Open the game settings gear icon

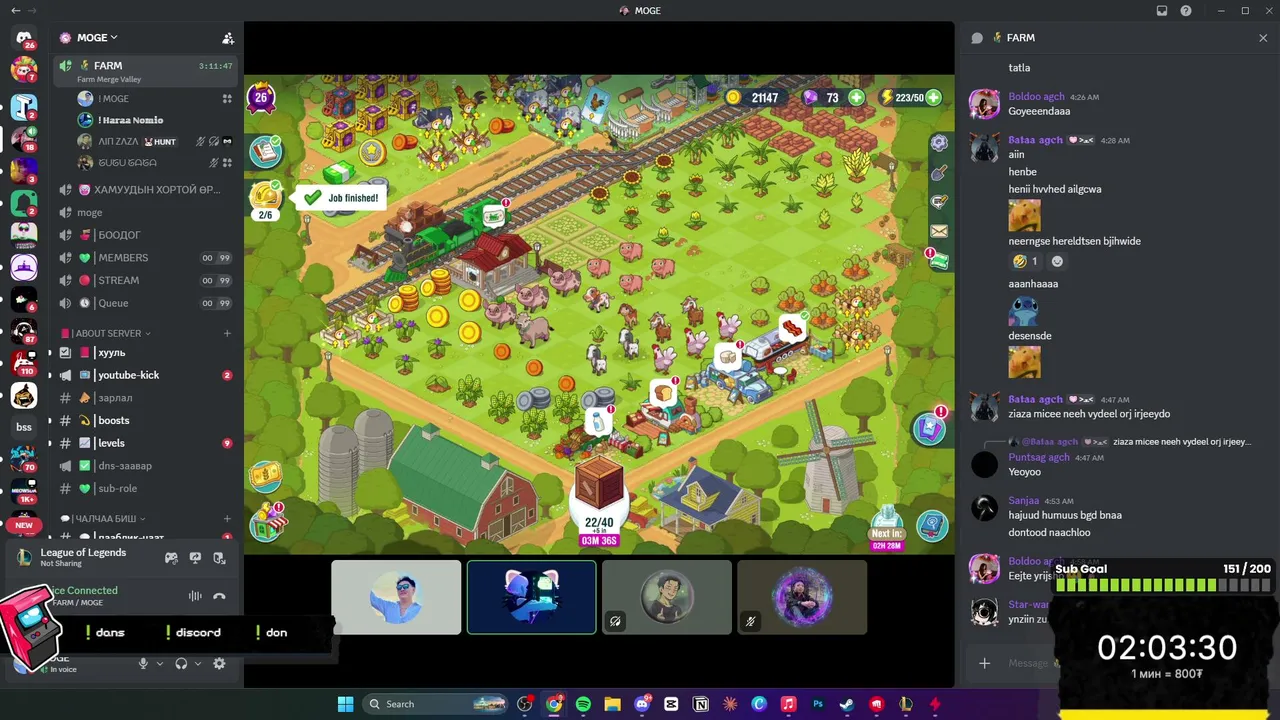(939, 143)
